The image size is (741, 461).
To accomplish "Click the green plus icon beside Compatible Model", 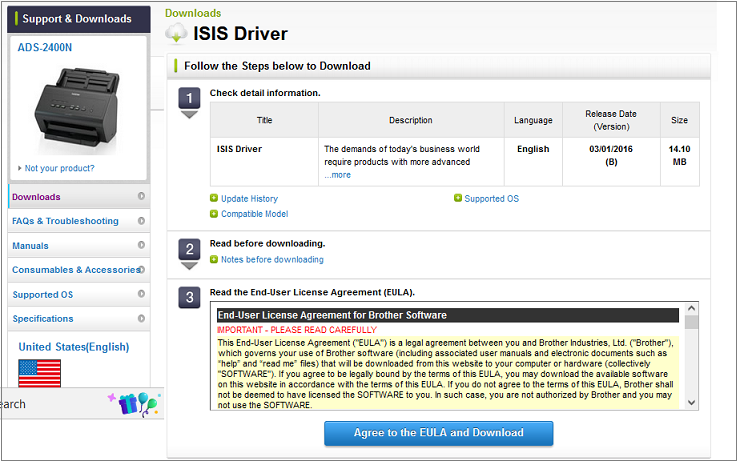I will [214, 214].
